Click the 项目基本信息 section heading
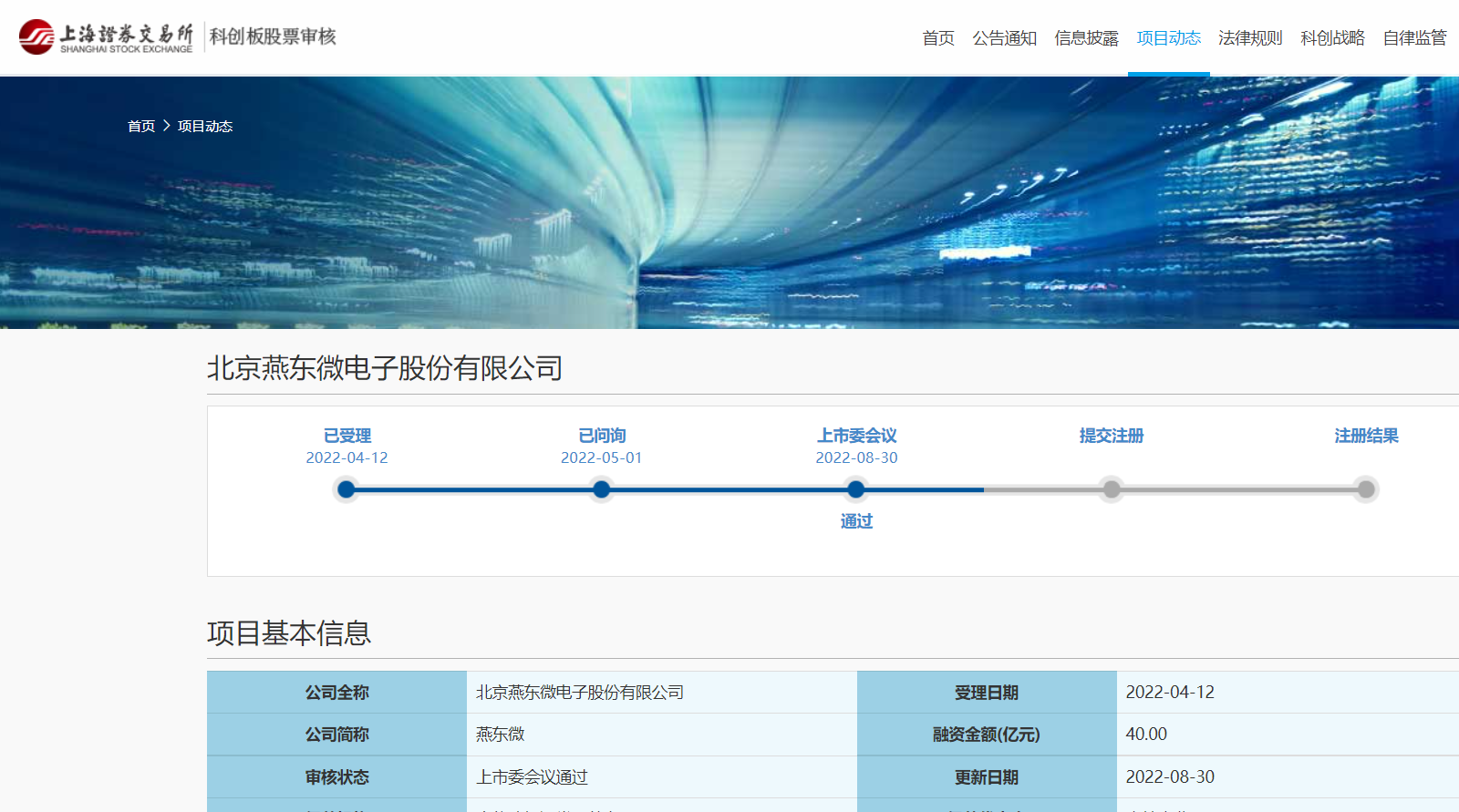1459x812 pixels. [x=289, y=632]
